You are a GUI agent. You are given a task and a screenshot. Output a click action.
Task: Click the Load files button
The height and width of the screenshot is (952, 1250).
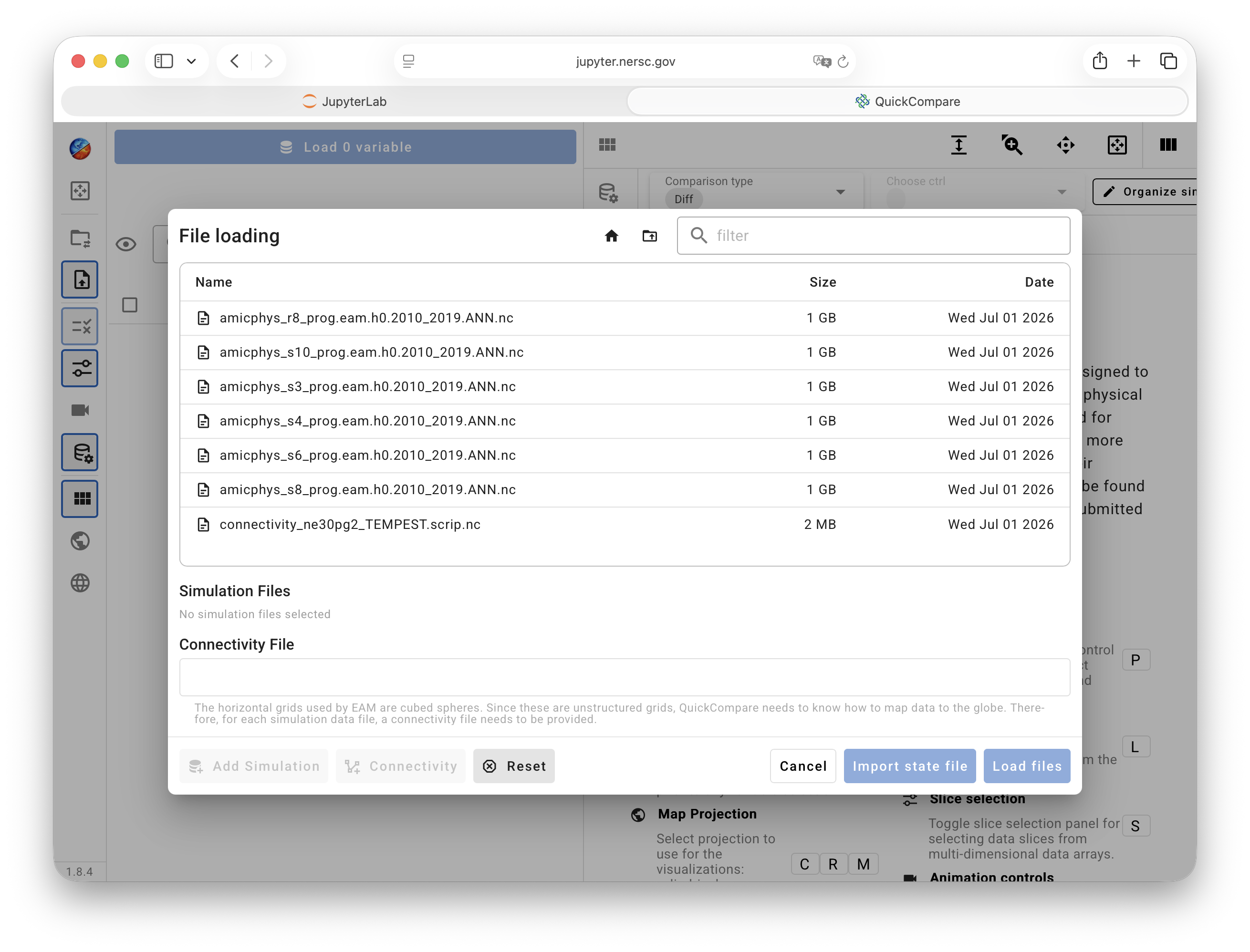pyautogui.click(x=1027, y=766)
